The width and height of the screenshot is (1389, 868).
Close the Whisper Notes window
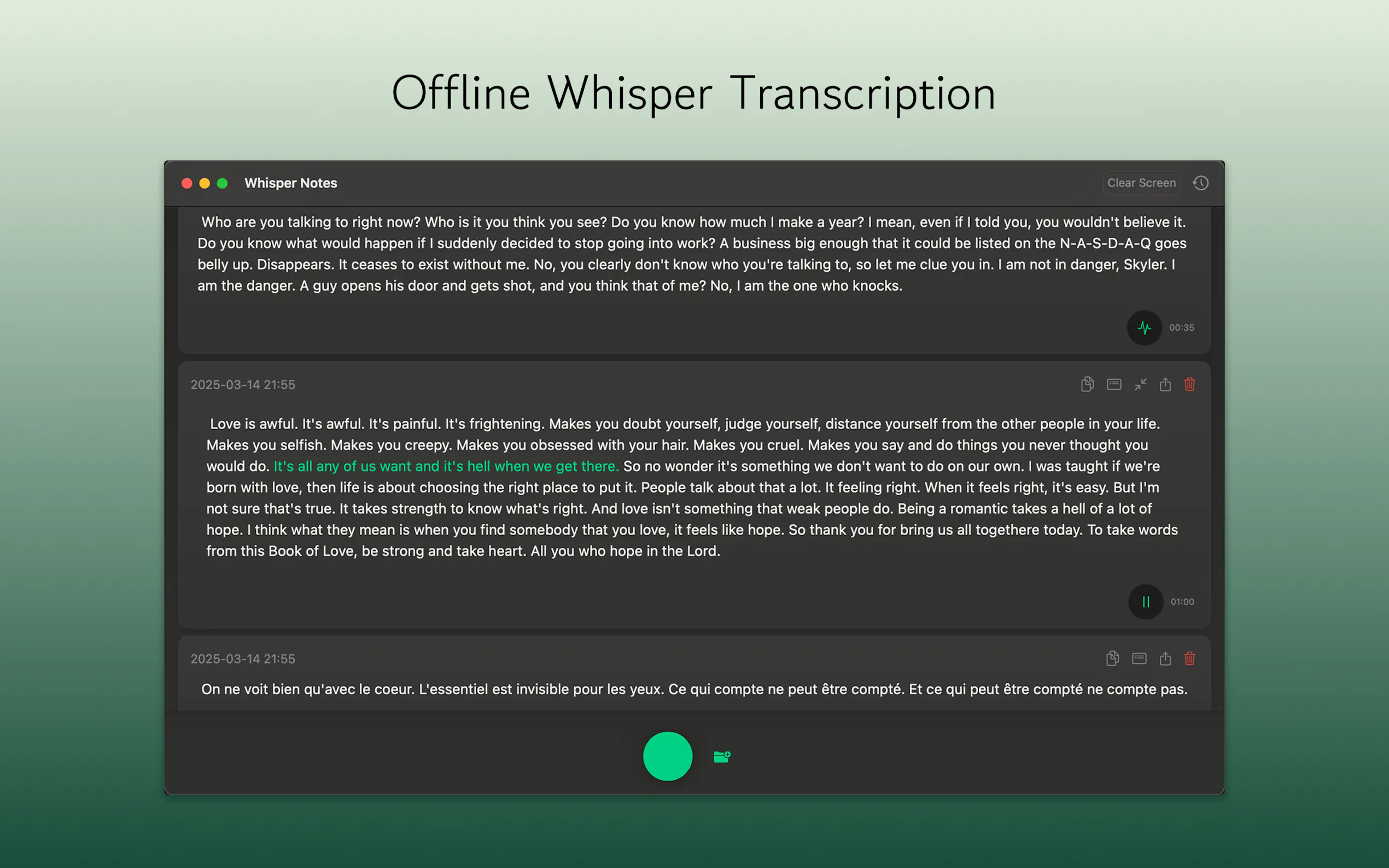coord(186,183)
